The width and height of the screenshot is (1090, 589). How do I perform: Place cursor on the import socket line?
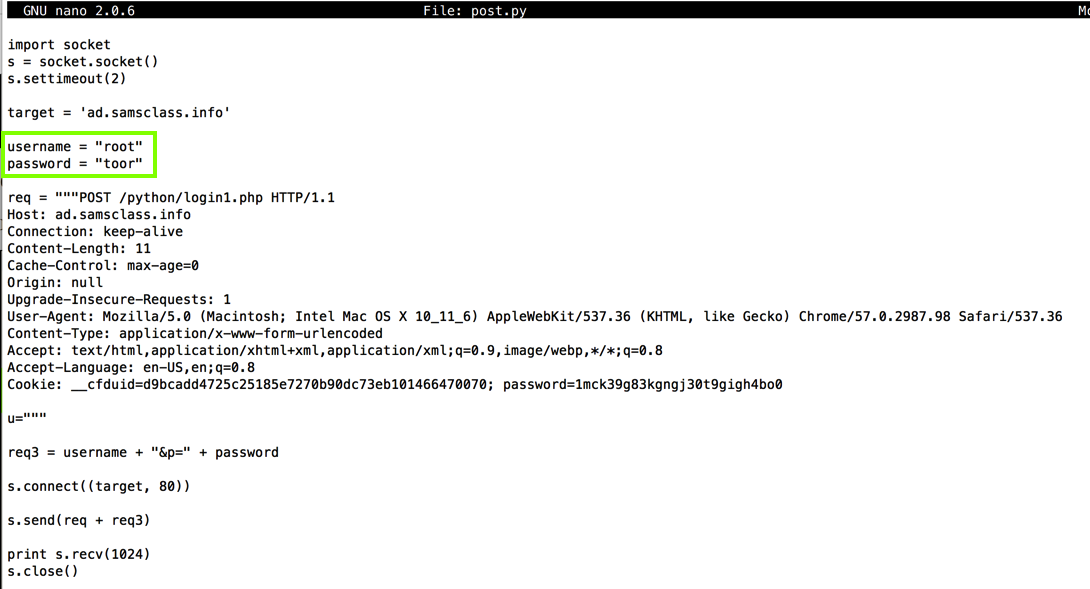(59, 45)
